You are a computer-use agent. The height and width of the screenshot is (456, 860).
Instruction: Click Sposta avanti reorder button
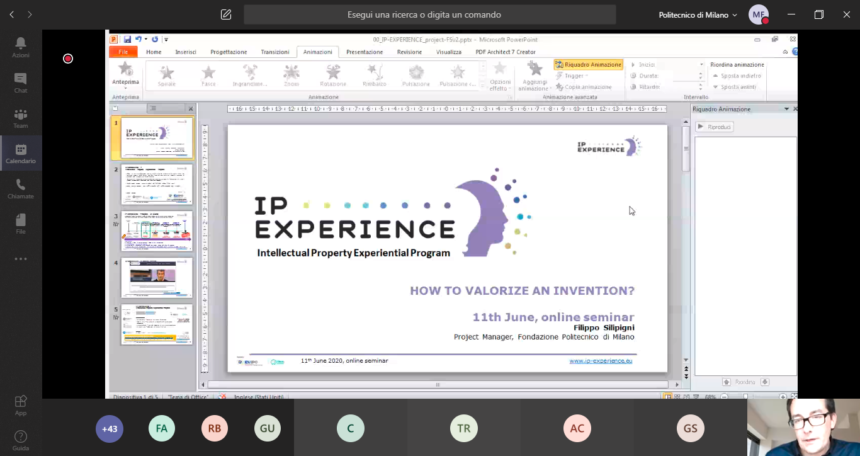click(x=734, y=87)
